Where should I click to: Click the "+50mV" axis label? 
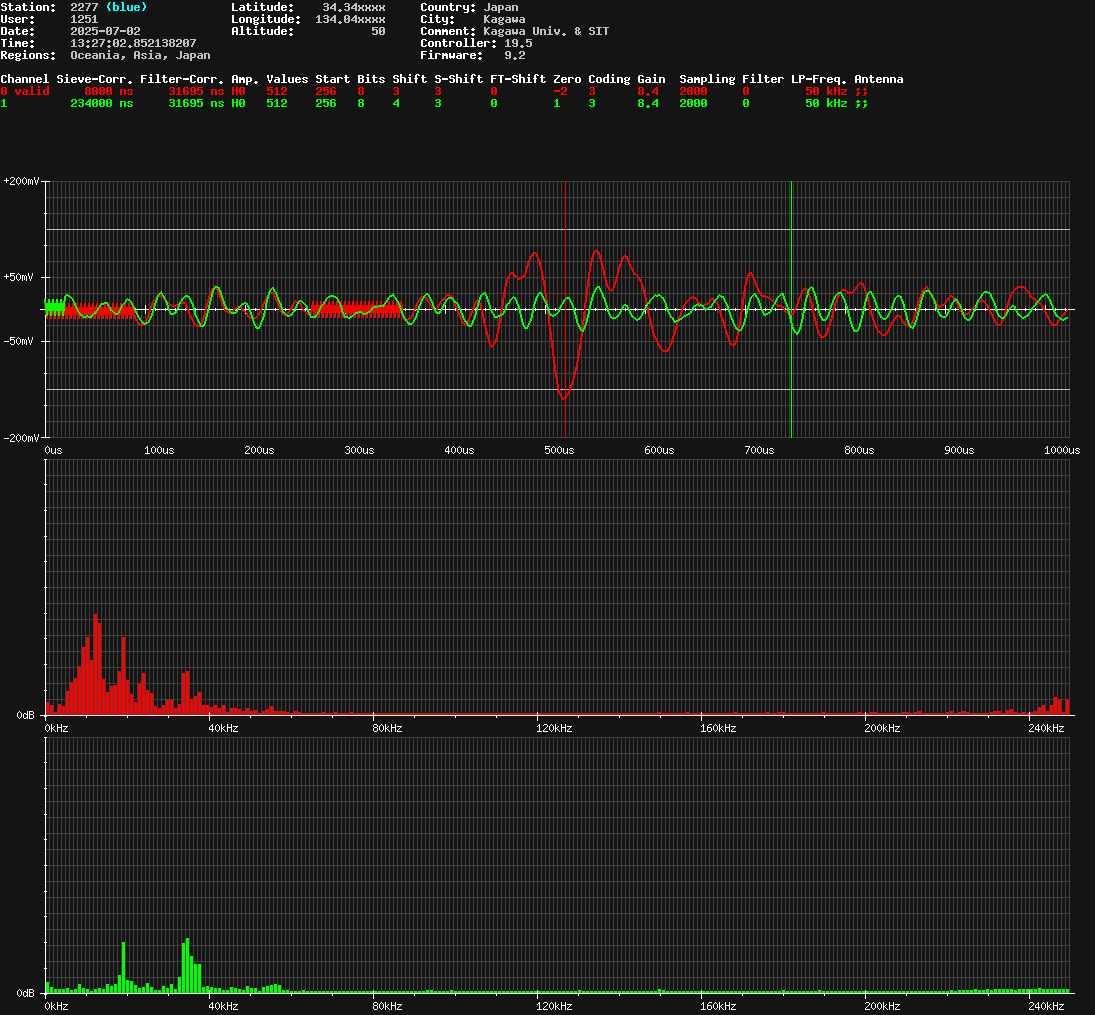pos(18,277)
